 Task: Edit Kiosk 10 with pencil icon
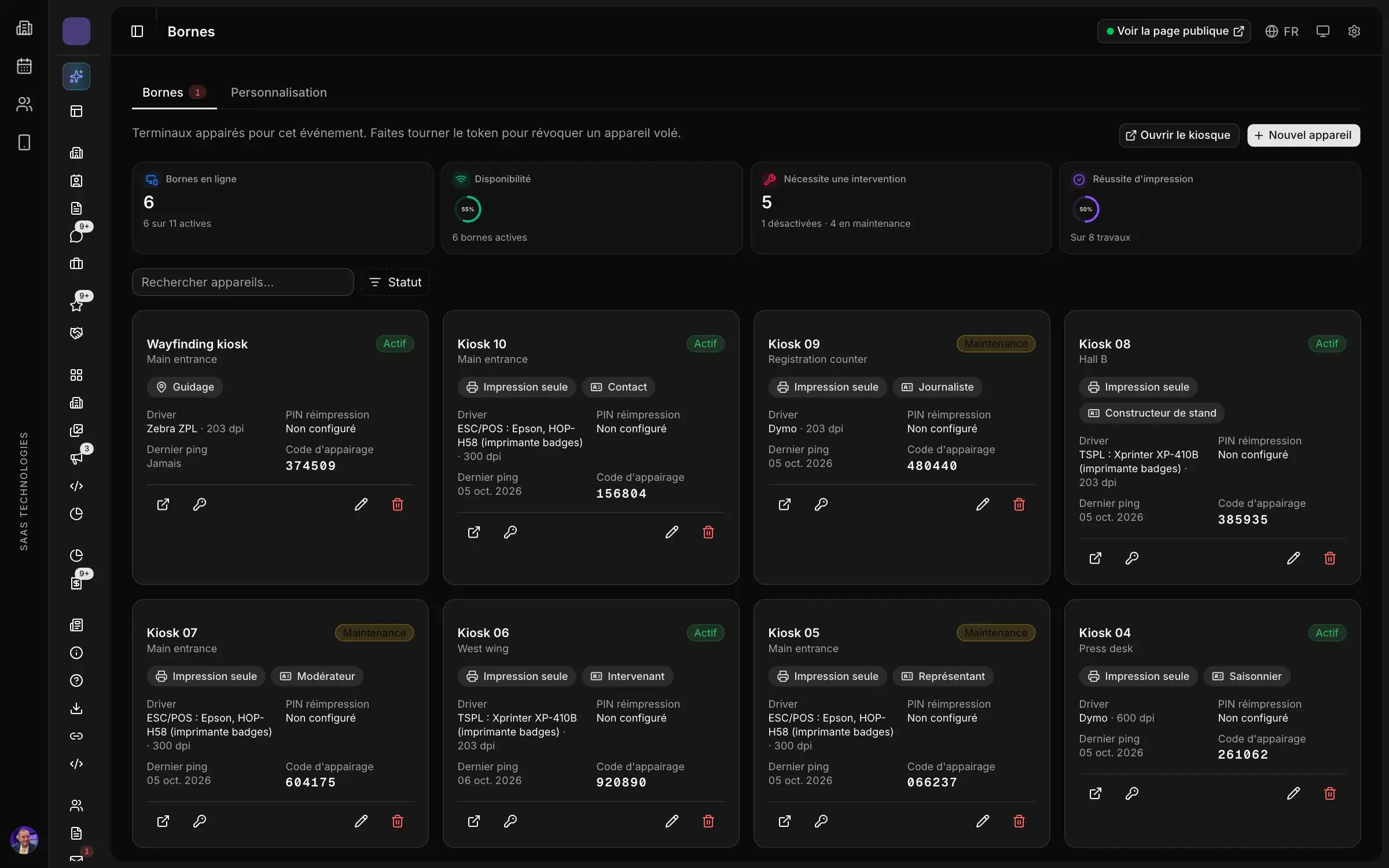pyautogui.click(x=671, y=532)
